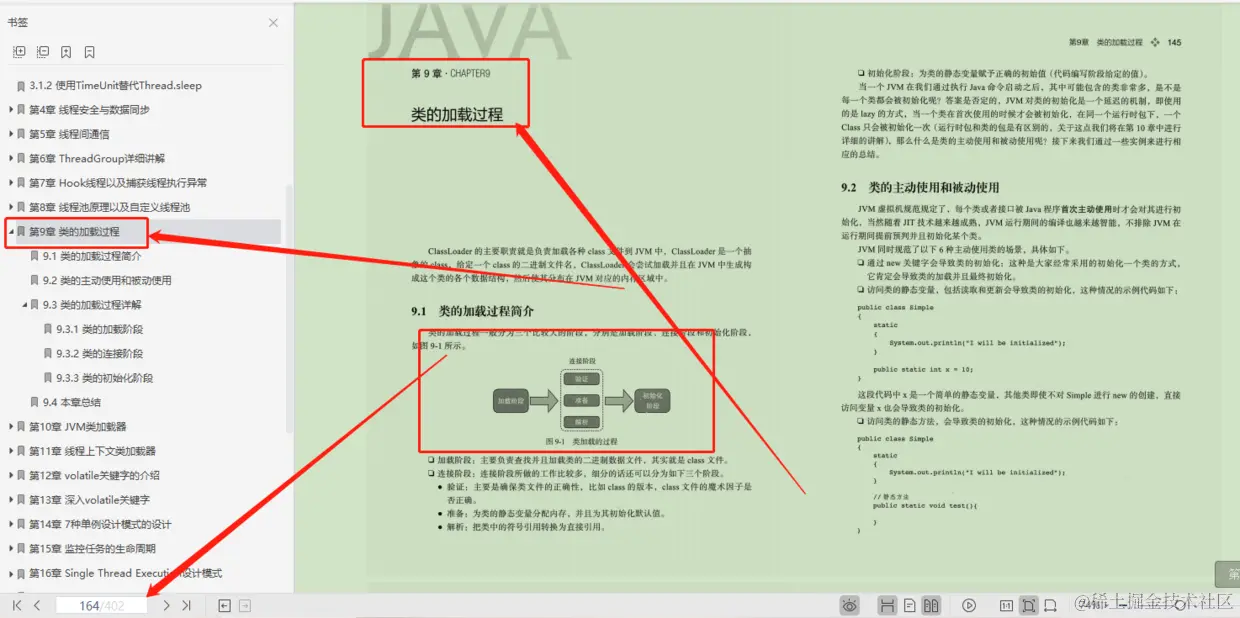Click the actual size 1:1 icon
The height and width of the screenshot is (618, 1240).
point(1006,605)
